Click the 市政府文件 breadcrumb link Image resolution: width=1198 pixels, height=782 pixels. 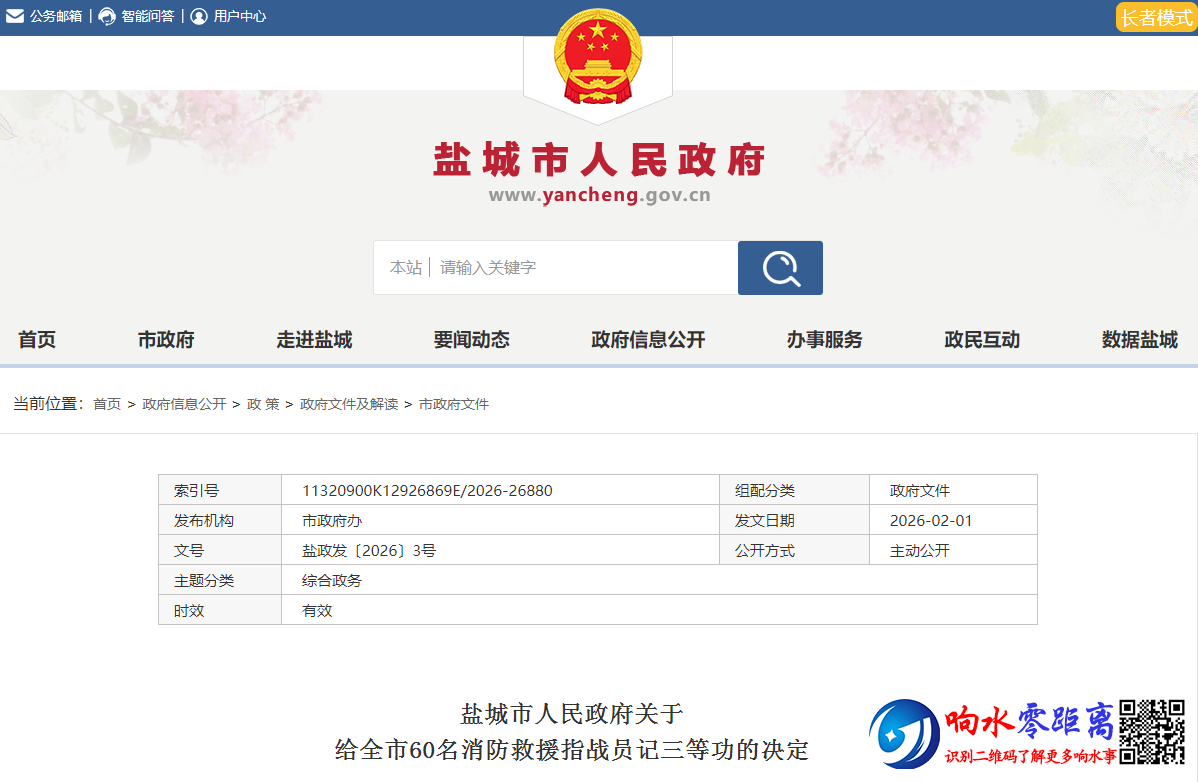(x=453, y=404)
